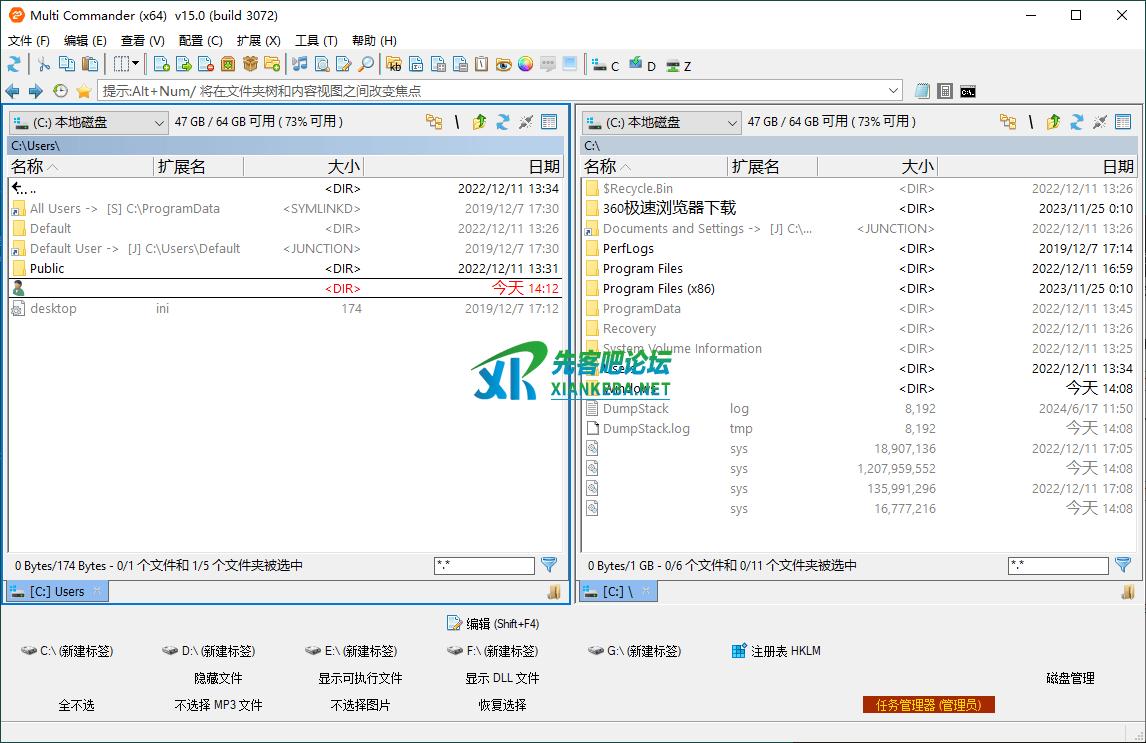The image size is (1146, 743).
Task: Select the [C:] Users tab
Action: (56, 591)
